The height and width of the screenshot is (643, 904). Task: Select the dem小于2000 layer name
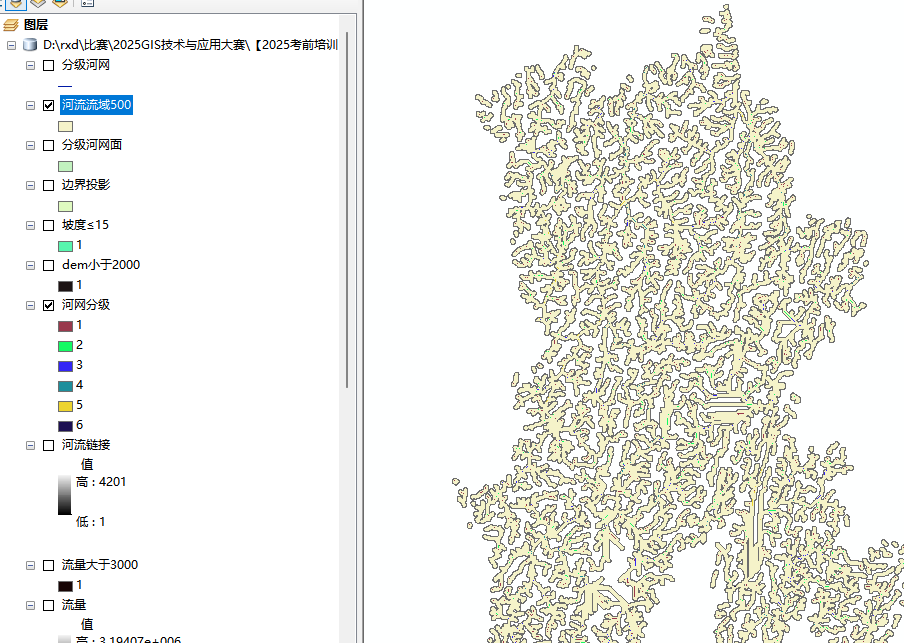click(101, 265)
